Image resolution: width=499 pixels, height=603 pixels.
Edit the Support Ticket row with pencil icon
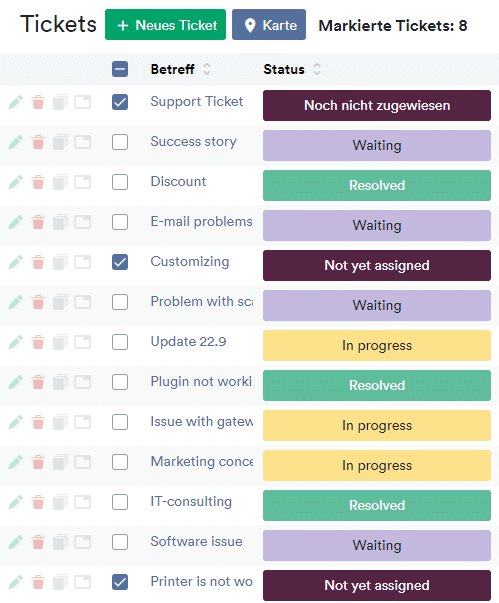[15, 102]
